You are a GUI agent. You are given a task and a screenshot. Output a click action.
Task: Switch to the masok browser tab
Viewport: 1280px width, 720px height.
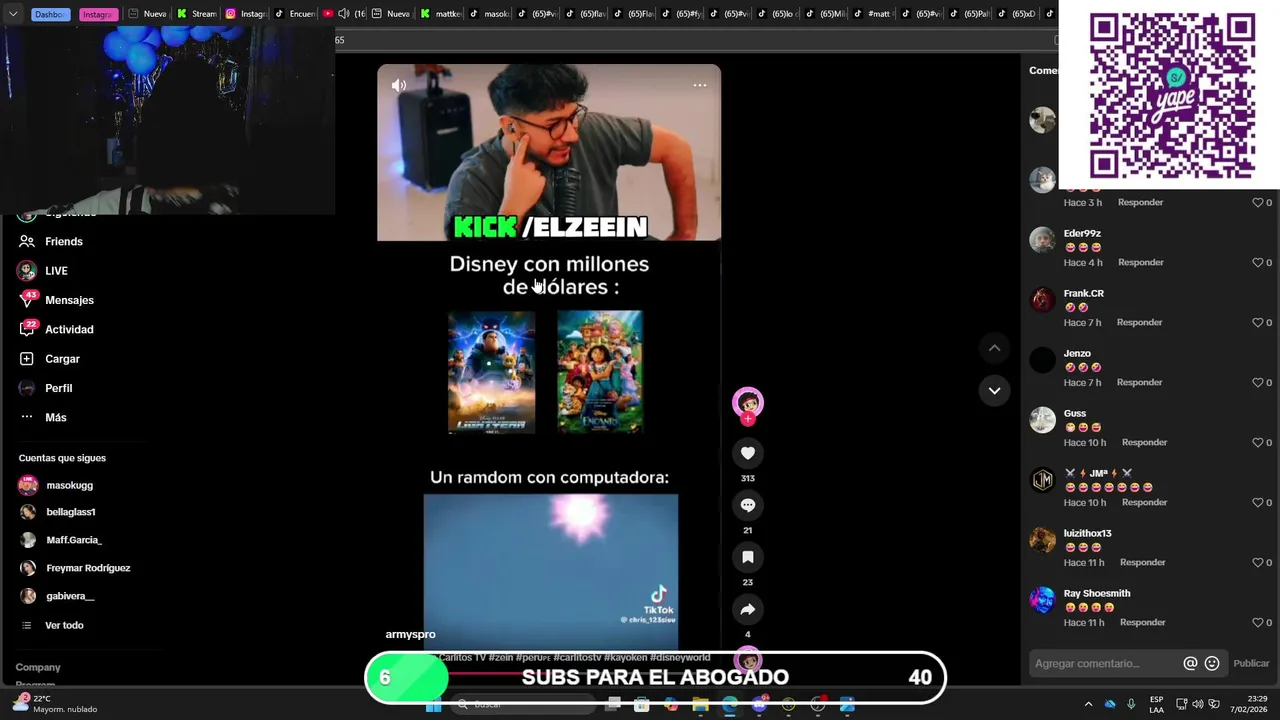click(489, 14)
